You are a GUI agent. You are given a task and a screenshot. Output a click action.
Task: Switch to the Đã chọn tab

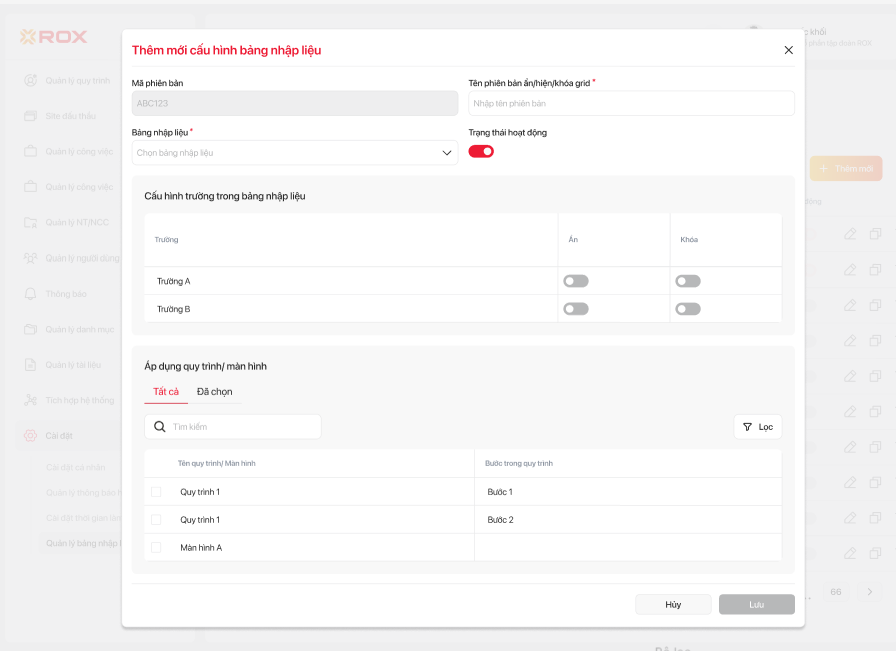214,392
